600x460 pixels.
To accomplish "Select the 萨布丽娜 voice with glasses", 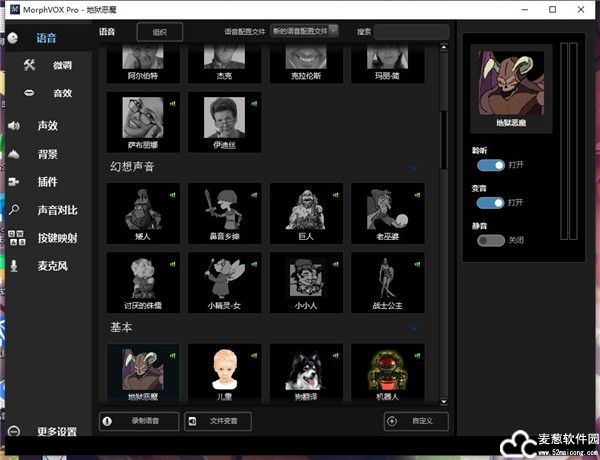I will 143,122.
